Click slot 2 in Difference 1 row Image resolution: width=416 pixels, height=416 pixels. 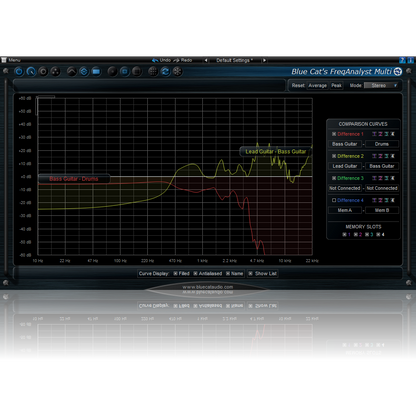coord(380,134)
